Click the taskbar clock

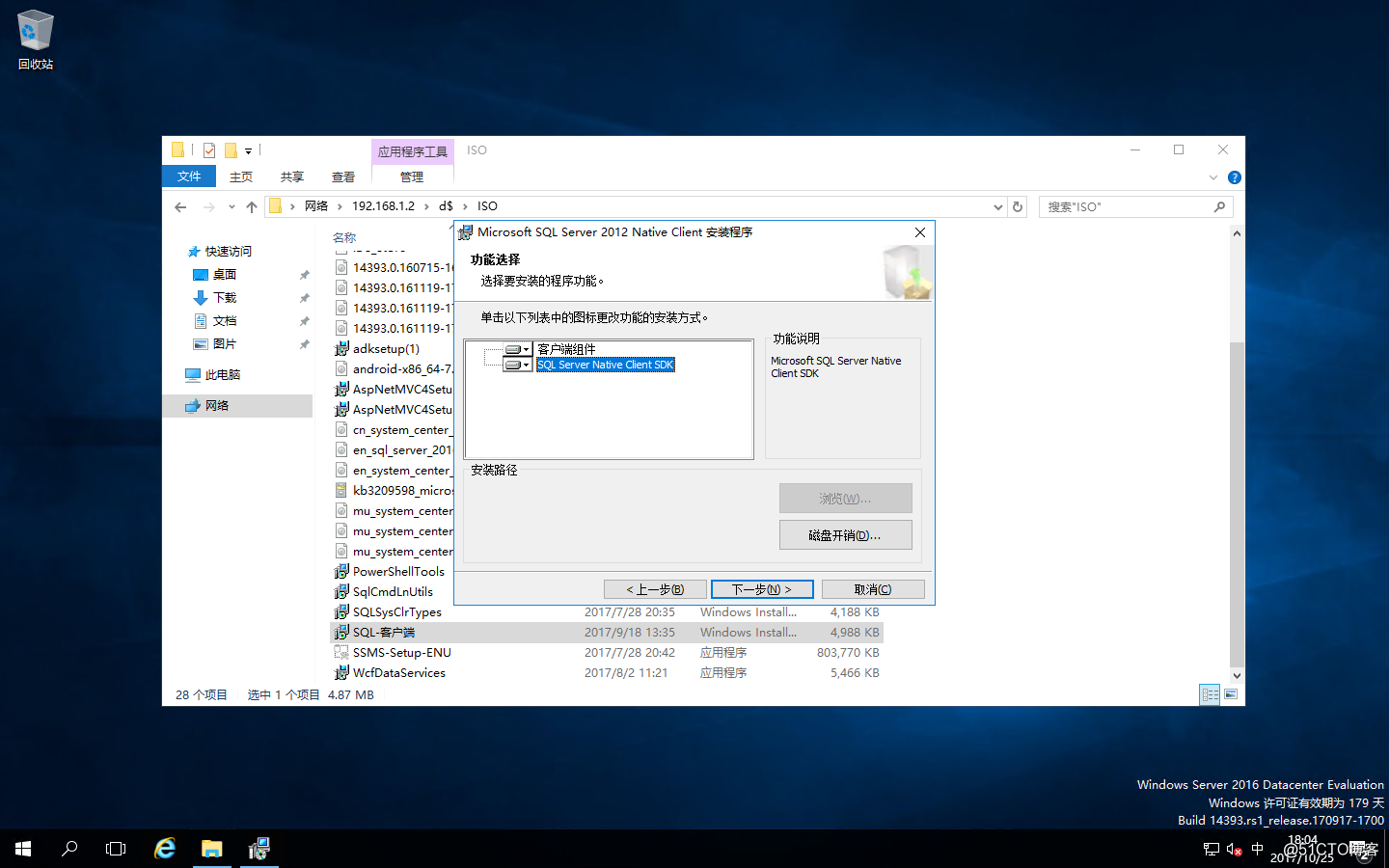[1302, 849]
